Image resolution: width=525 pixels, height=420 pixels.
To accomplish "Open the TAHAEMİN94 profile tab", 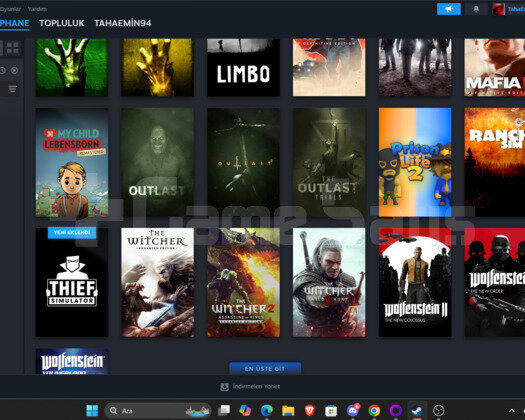I will point(123,23).
